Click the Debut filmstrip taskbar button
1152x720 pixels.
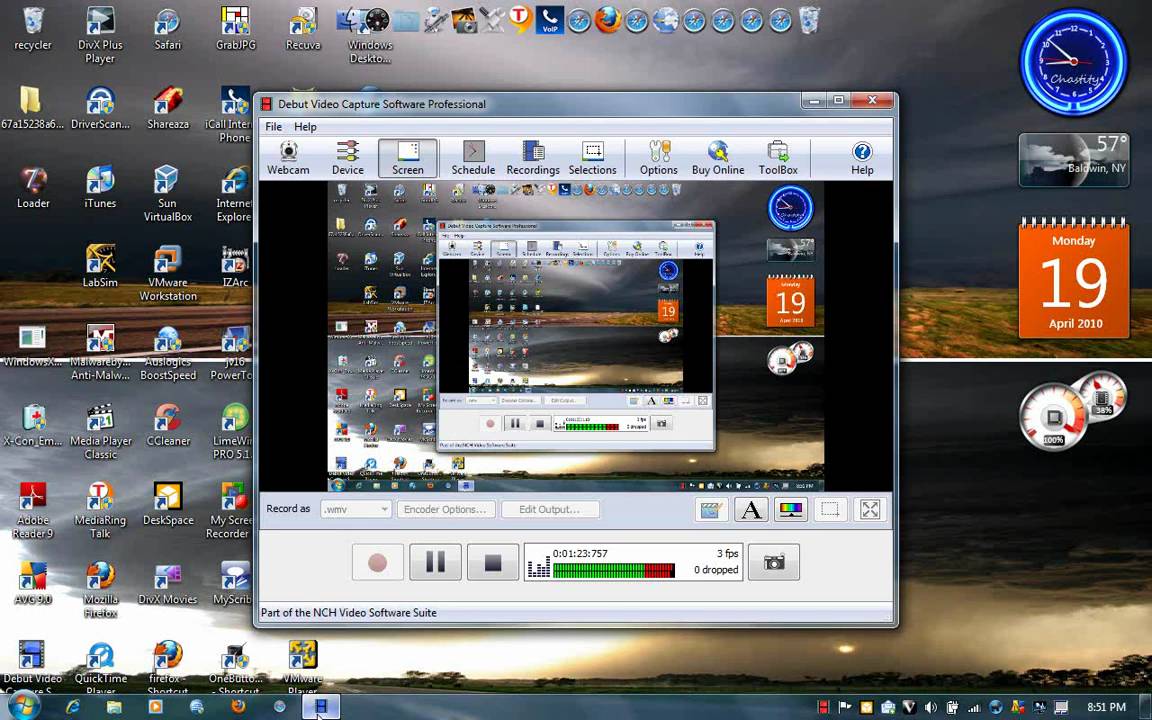tap(321, 707)
